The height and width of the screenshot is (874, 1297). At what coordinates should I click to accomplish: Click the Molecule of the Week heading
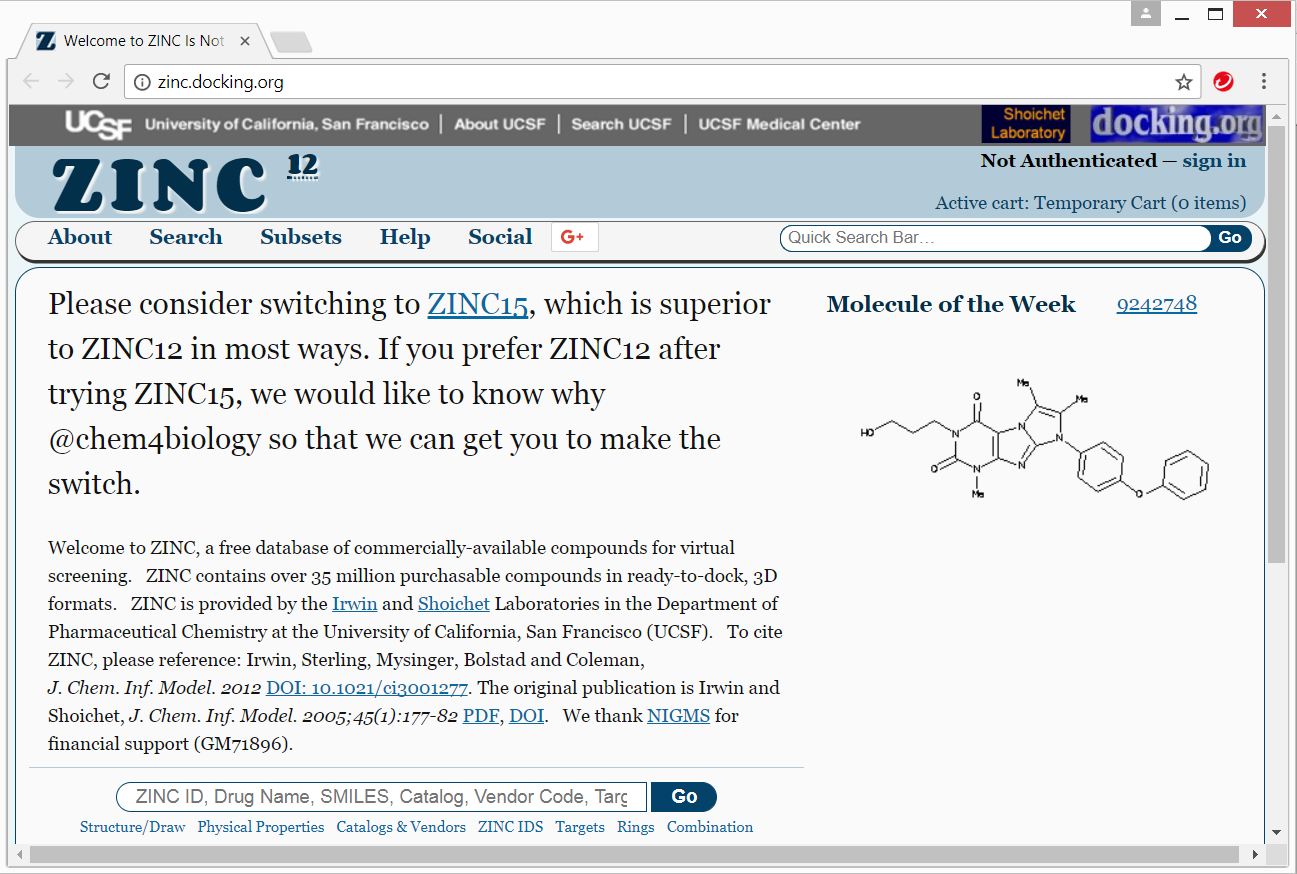[x=951, y=304]
